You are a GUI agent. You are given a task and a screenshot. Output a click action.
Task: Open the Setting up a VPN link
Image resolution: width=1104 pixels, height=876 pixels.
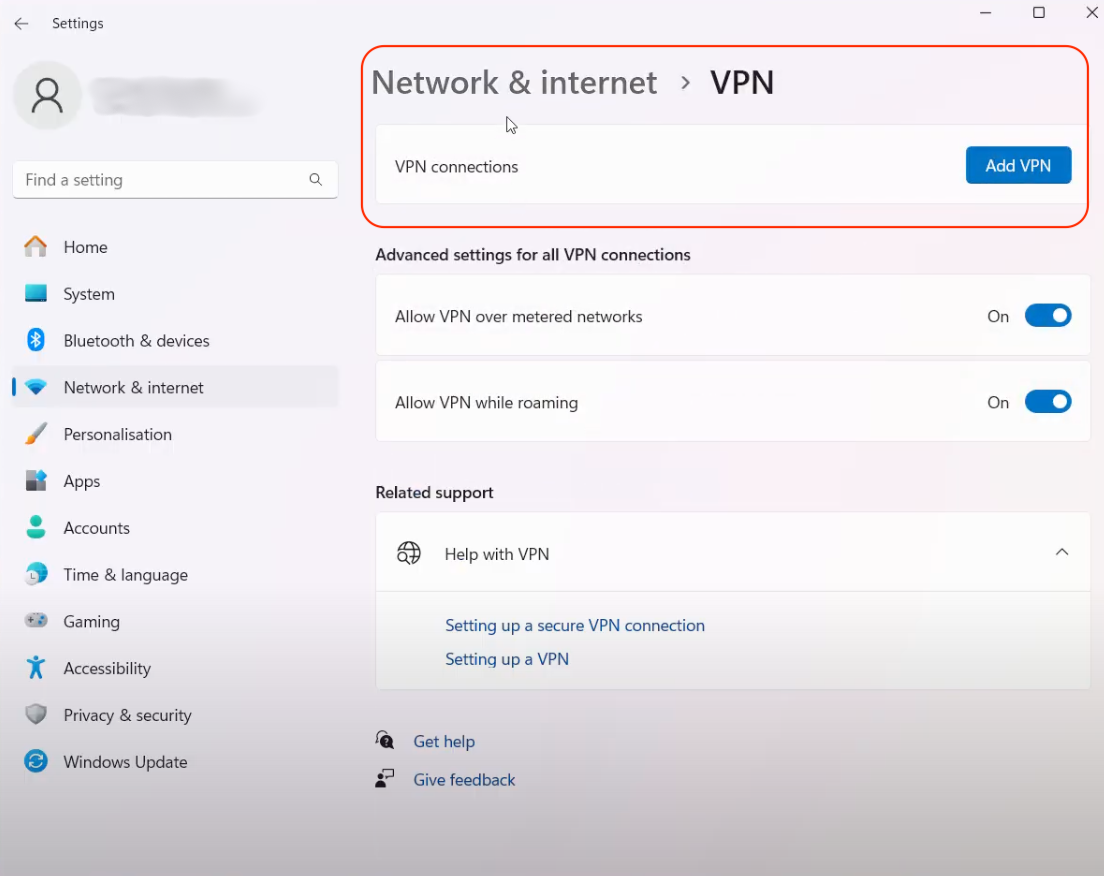click(x=507, y=659)
